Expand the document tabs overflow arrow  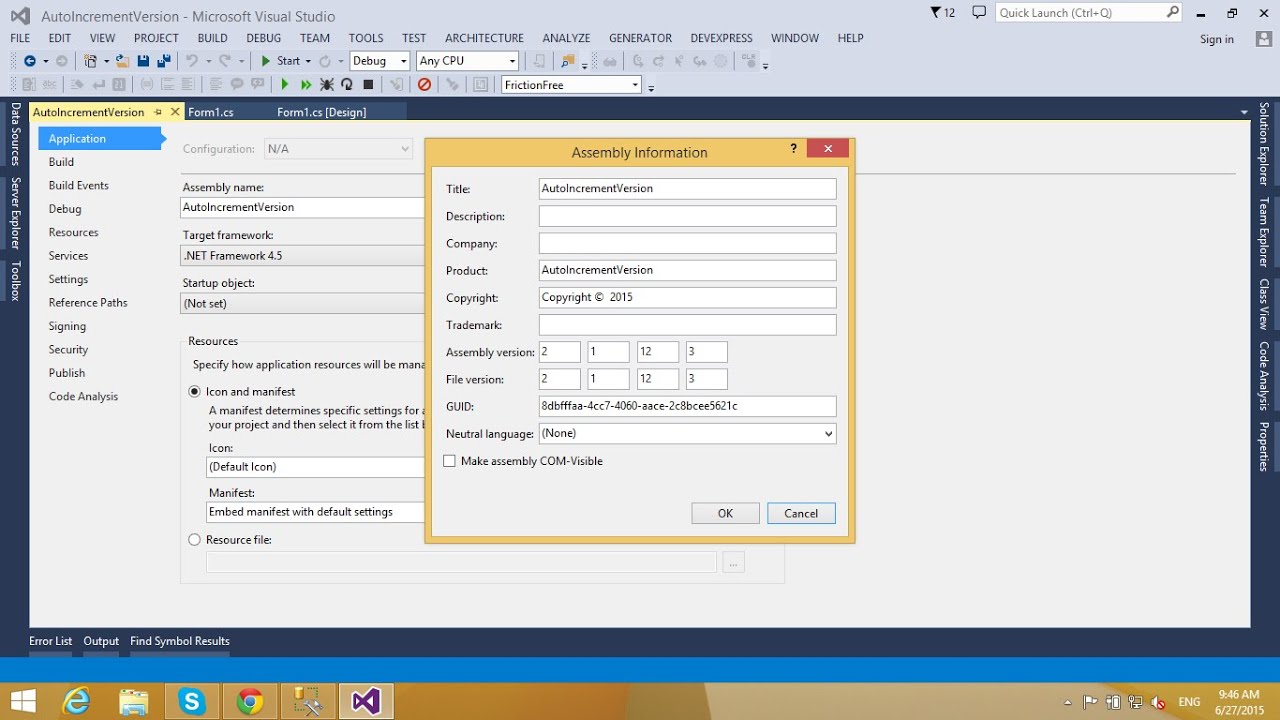[1244, 112]
